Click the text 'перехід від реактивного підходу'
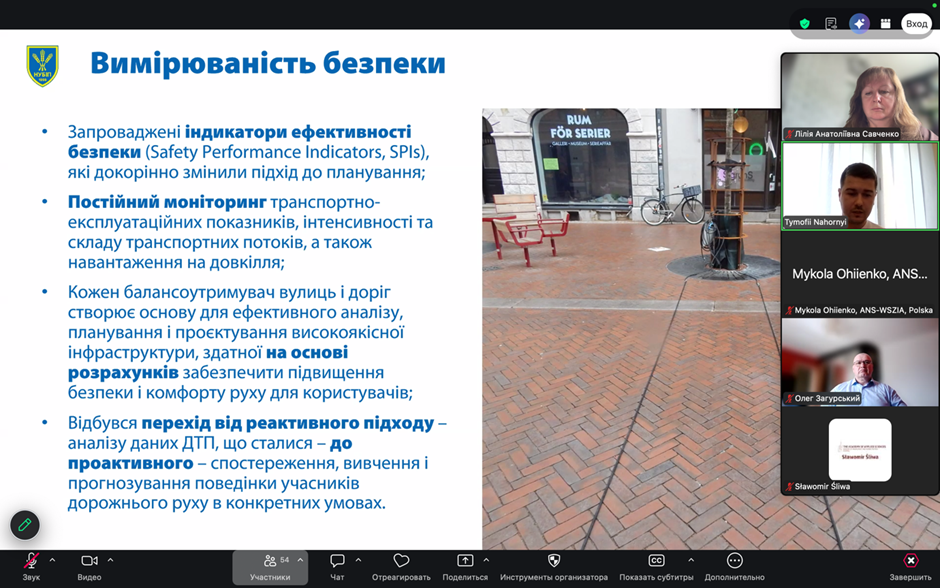Image resolution: width=940 pixels, height=588 pixels. [288, 423]
